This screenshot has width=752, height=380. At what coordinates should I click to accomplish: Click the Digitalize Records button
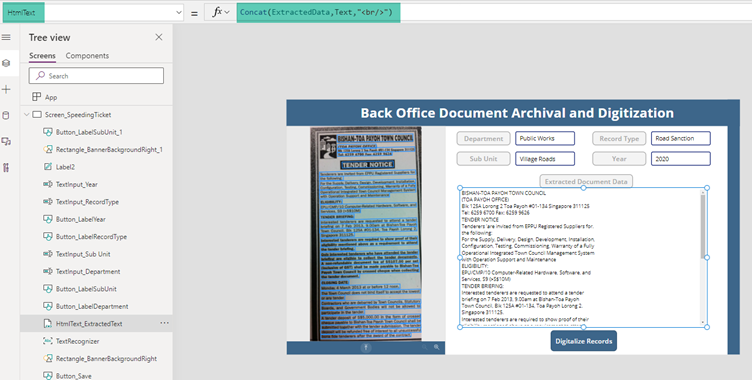point(584,341)
